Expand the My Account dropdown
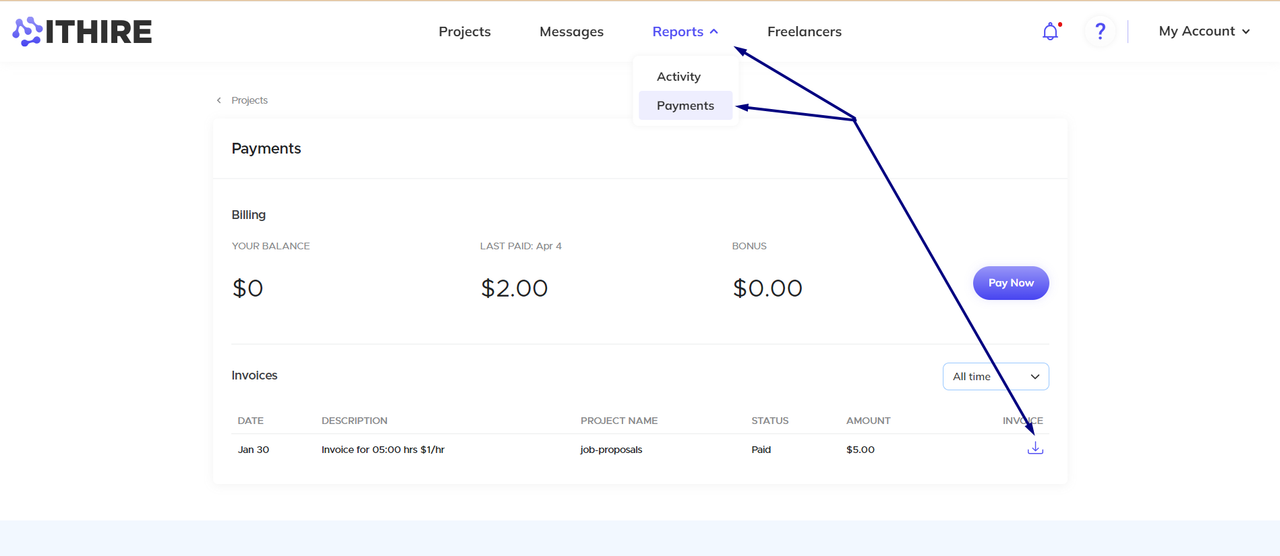Image resolution: width=1280 pixels, height=556 pixels. point(1205,32)
